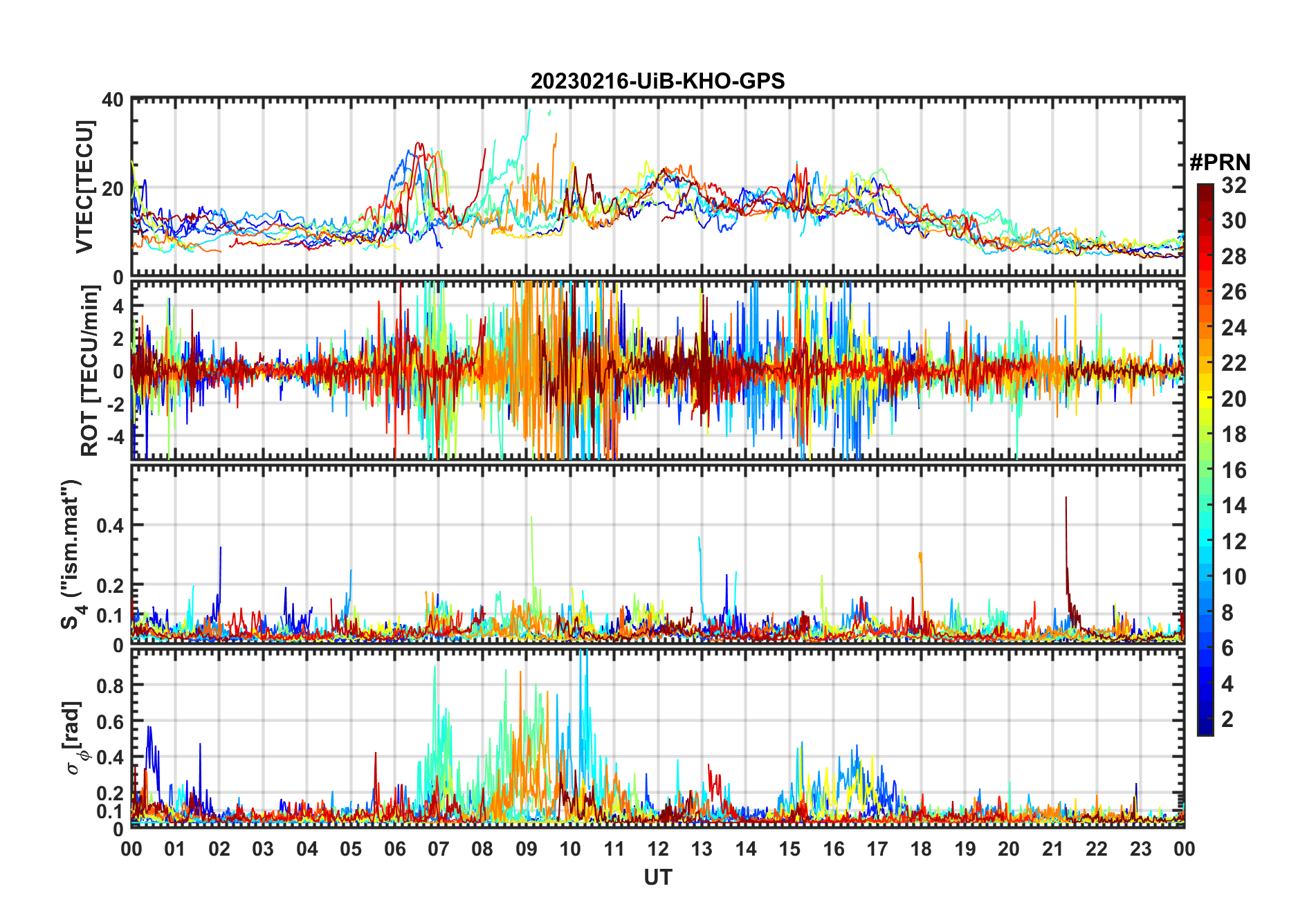
Task: Click the "32" colorbar tick label
Action: coord(1234,185)
